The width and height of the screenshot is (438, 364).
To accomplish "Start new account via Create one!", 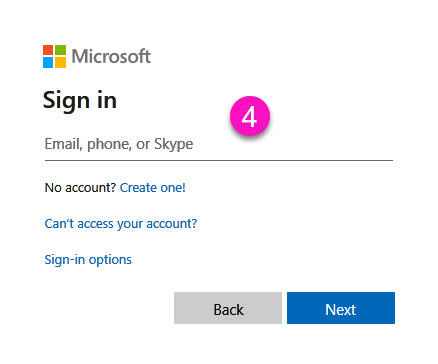I will pyautogui.click(x=153, y=188).
